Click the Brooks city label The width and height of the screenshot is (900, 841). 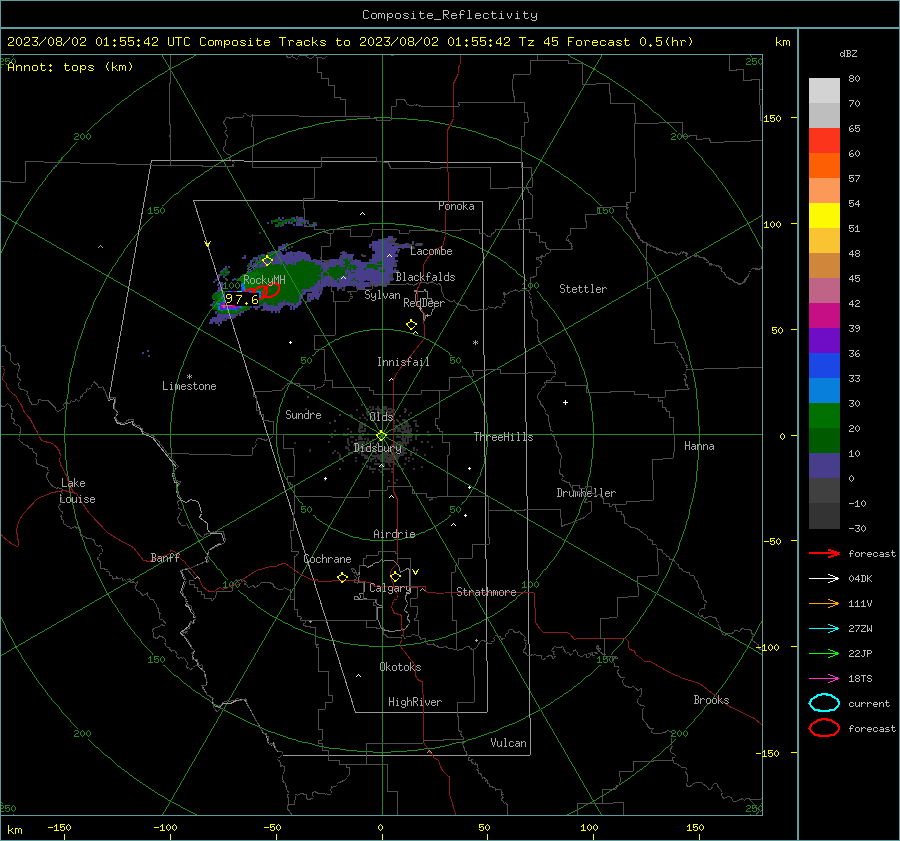(x=711, y=700)
